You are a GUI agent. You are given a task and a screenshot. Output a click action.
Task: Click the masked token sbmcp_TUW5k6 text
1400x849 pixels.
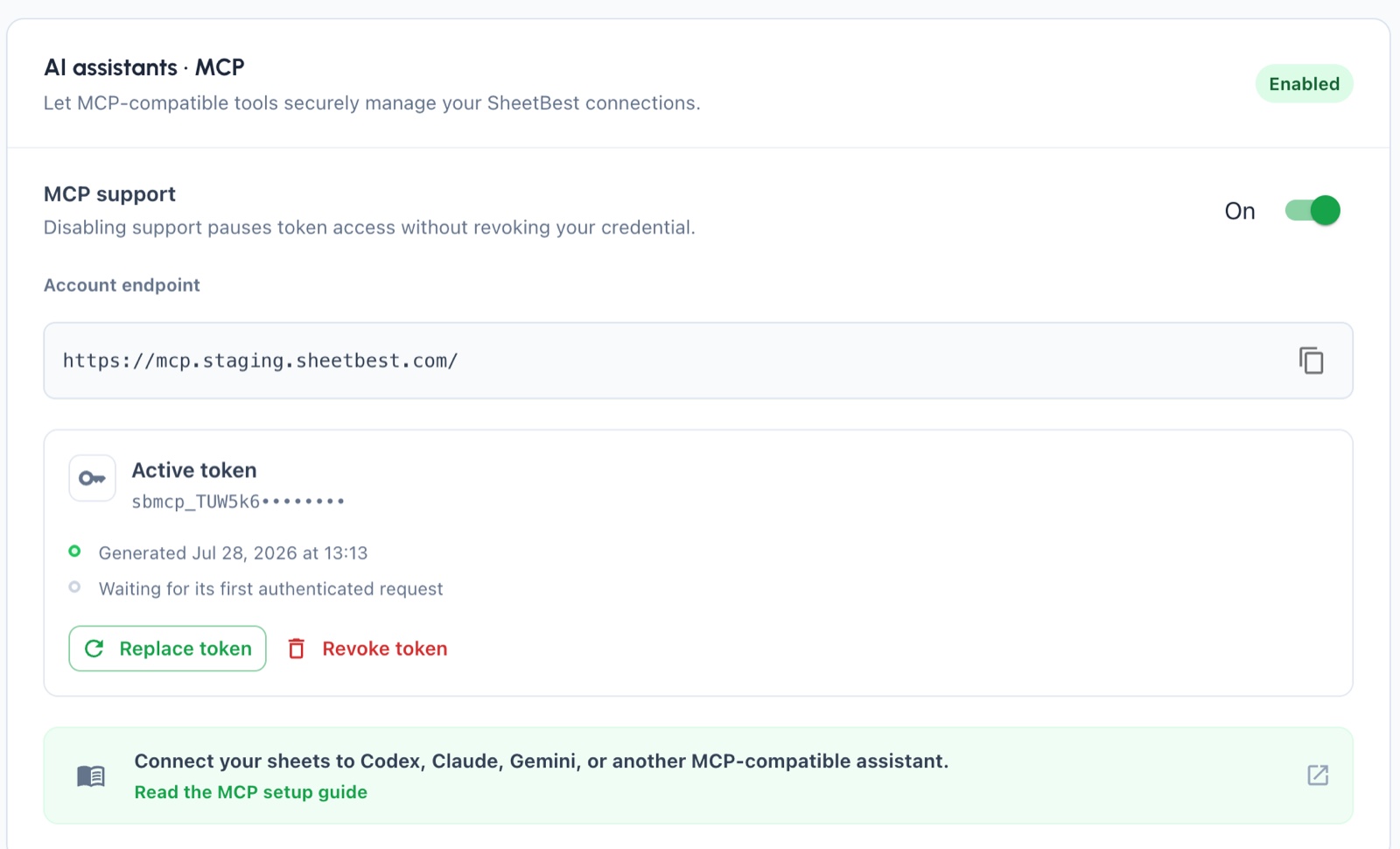(x=238, y=502)
